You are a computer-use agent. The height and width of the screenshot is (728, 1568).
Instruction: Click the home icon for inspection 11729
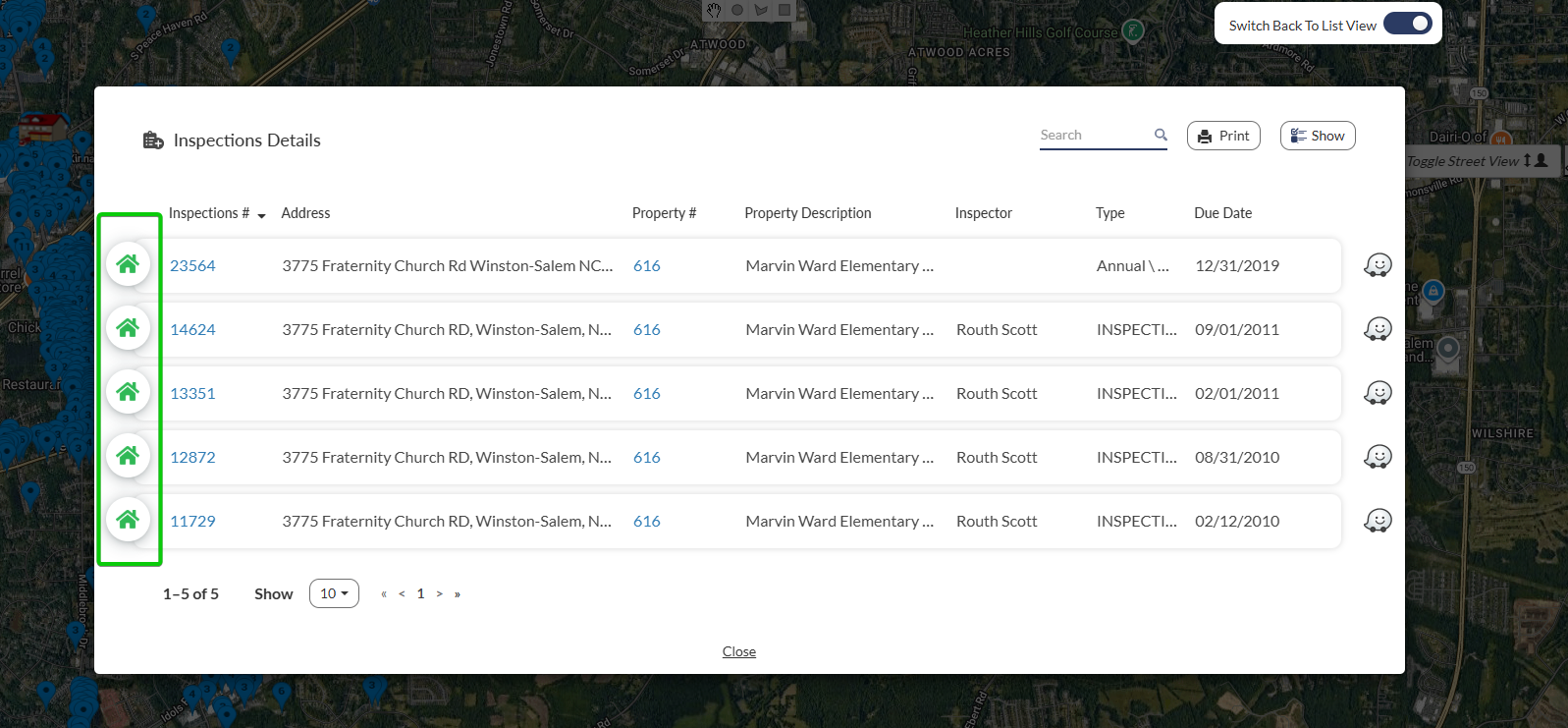[128, 520]
